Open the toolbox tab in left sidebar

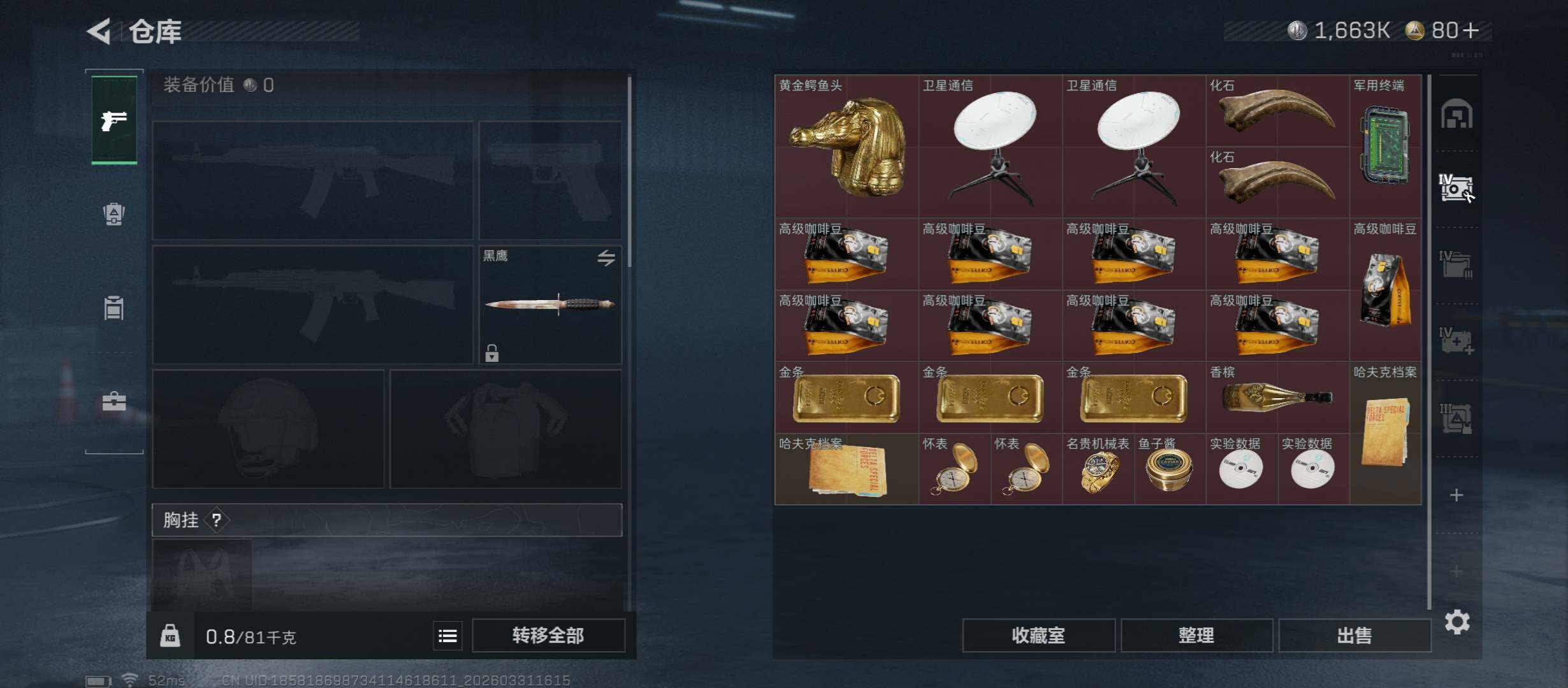pyautogui.click(x=114, y=401)
